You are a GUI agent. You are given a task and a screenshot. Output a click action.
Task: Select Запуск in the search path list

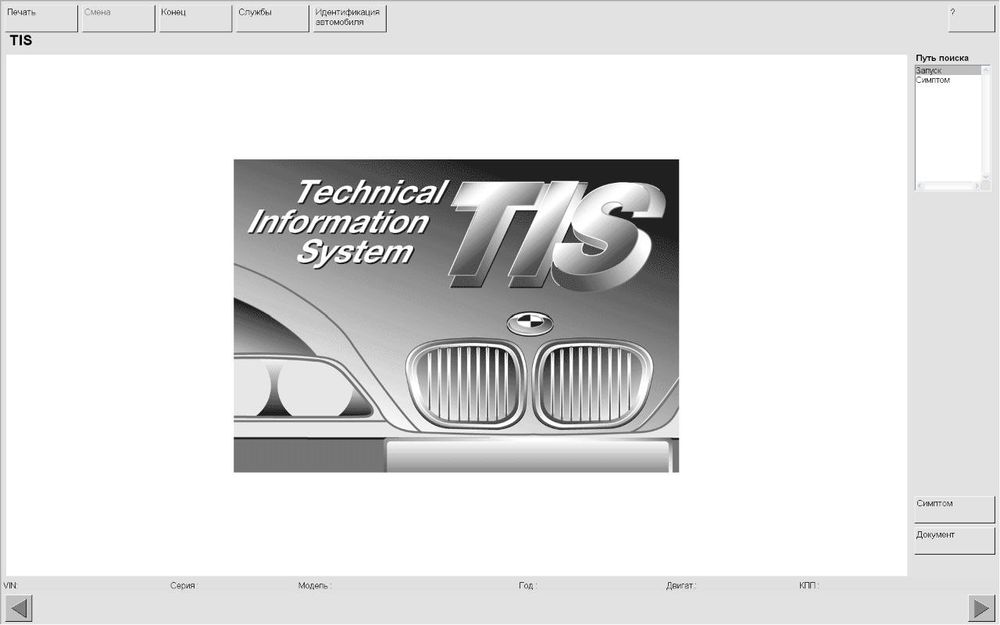coord(948,70)
